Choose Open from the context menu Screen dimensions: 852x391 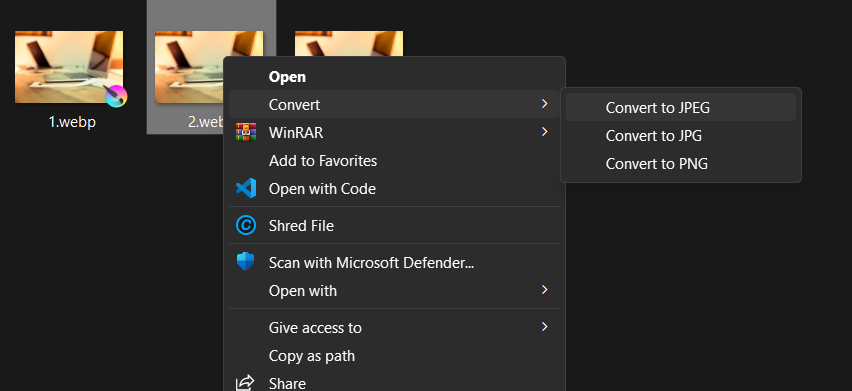pos(394,77)
